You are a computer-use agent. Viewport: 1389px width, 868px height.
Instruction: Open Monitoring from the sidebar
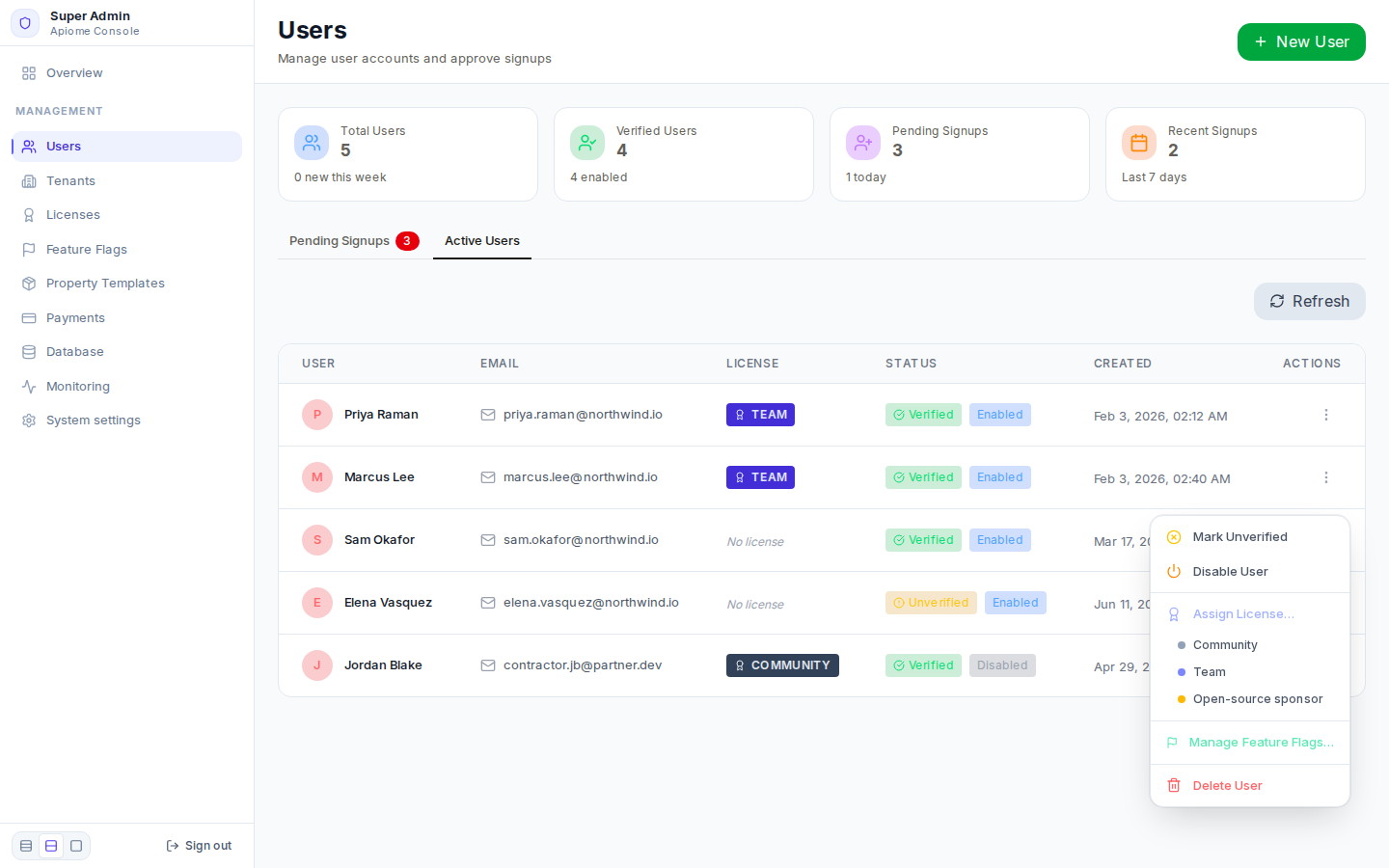[126, 387]
